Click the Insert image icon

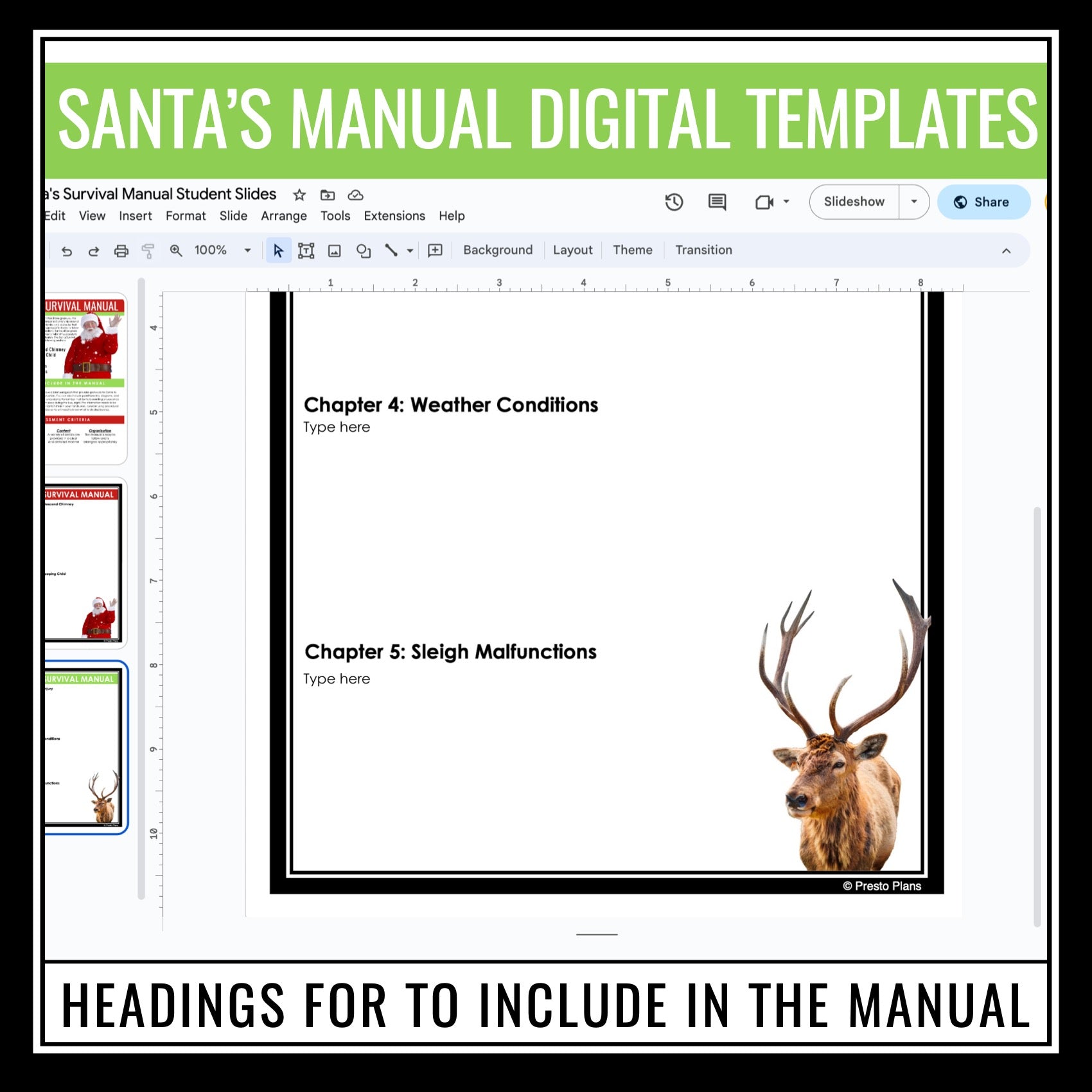[x=335, y=251]
